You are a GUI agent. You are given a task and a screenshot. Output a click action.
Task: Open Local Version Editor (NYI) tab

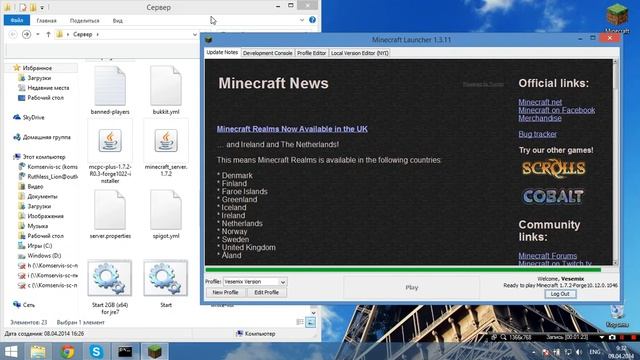point(360,53)
